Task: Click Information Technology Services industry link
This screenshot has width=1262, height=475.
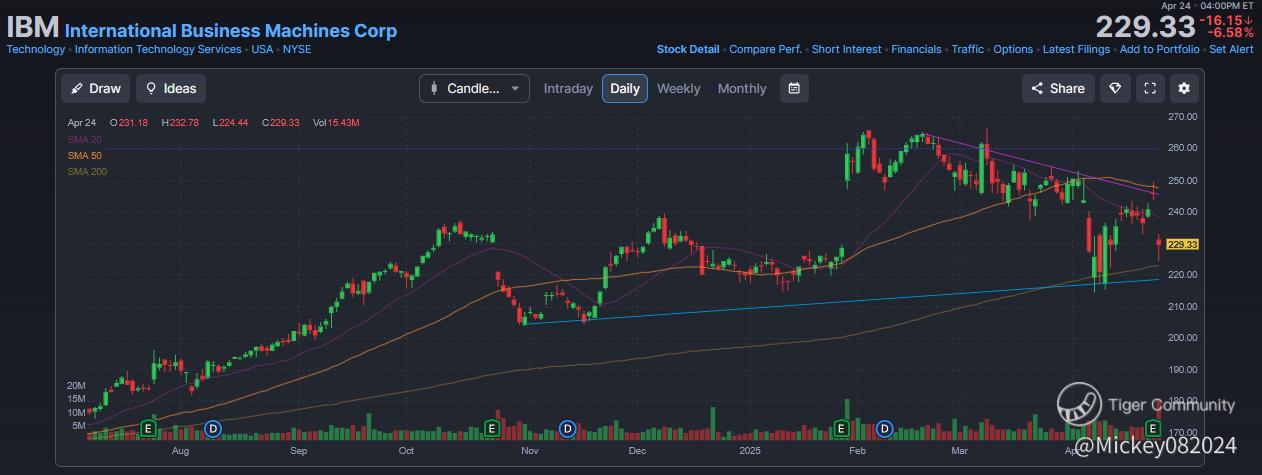Action: [x=158, y=49]
